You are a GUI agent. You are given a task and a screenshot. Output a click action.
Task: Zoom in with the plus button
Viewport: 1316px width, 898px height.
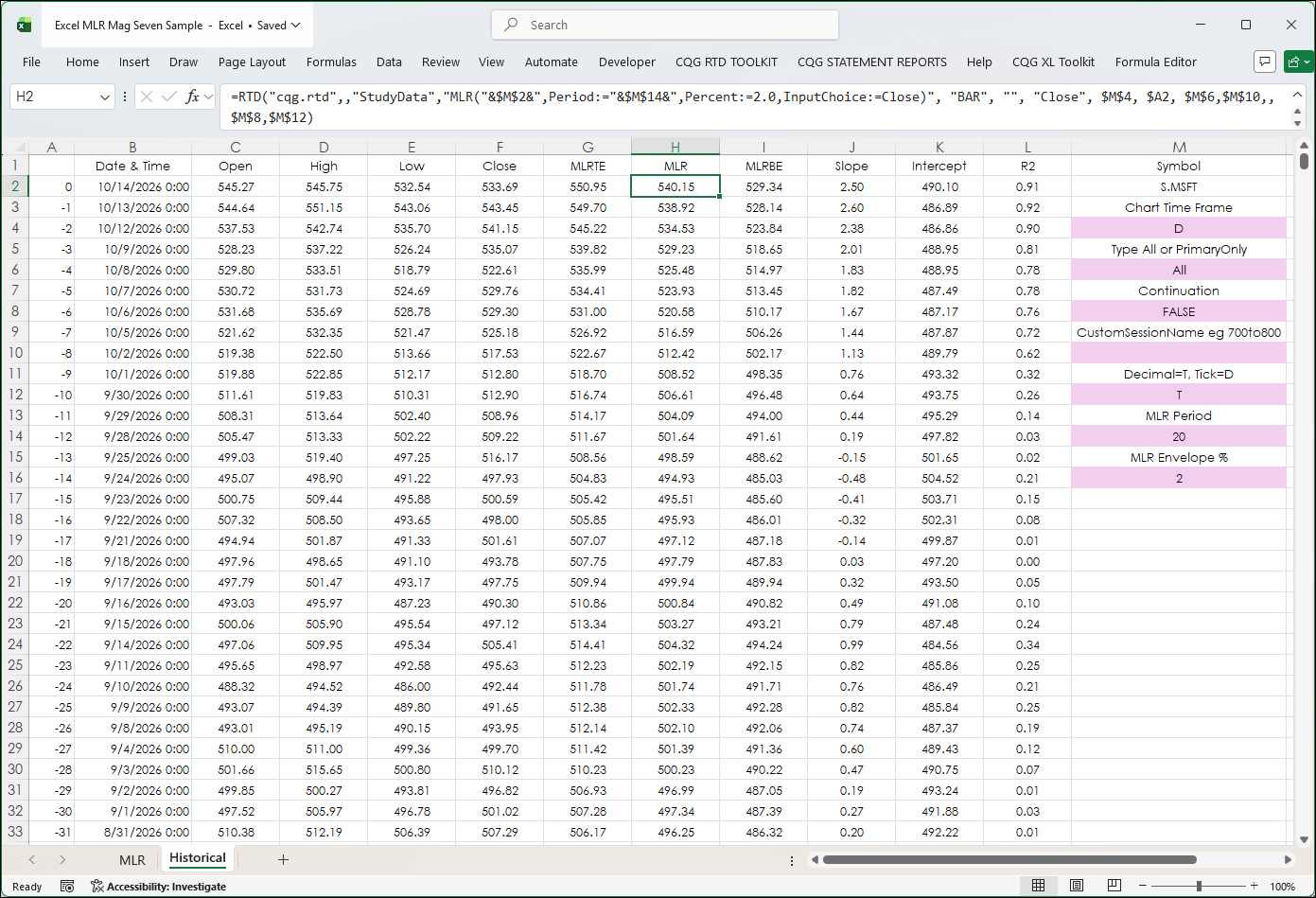click(1255, 887)
